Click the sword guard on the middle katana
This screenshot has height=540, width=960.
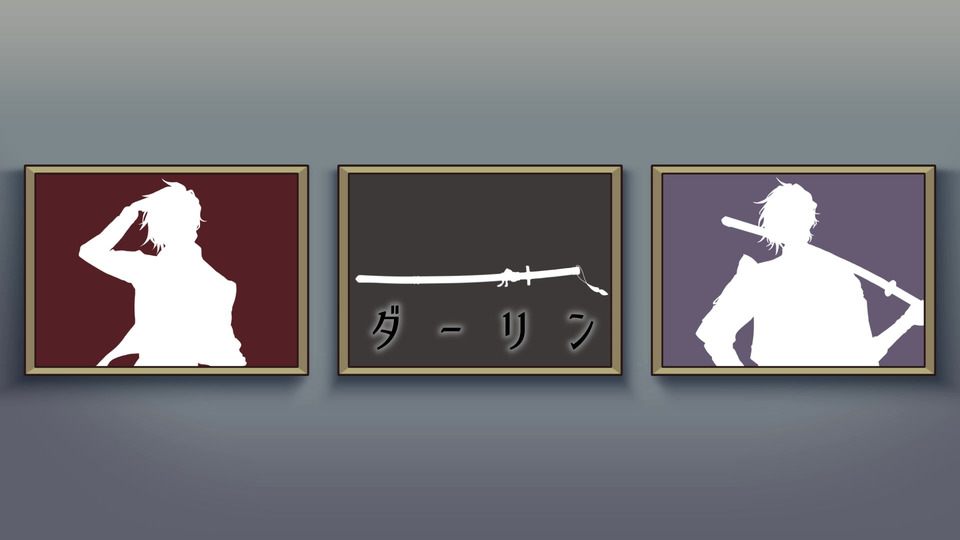(527, 276)
